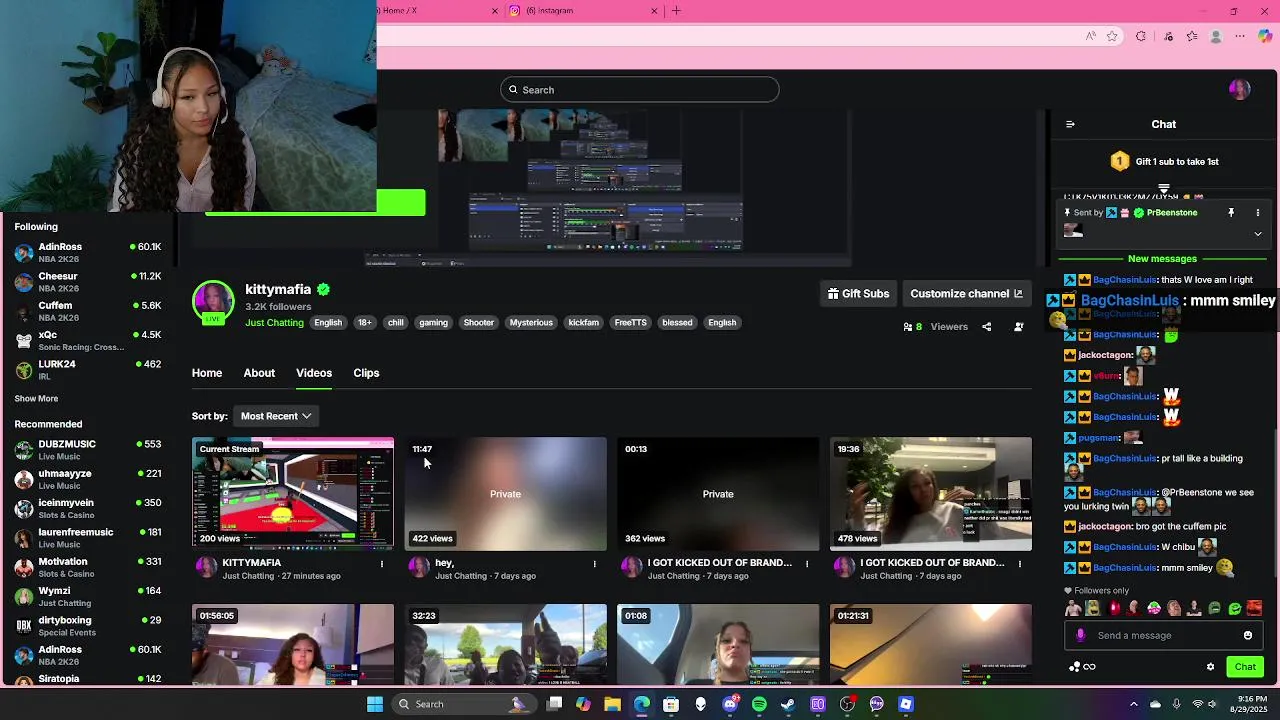Open the Current Stream video thumbnail

[293, 494]
